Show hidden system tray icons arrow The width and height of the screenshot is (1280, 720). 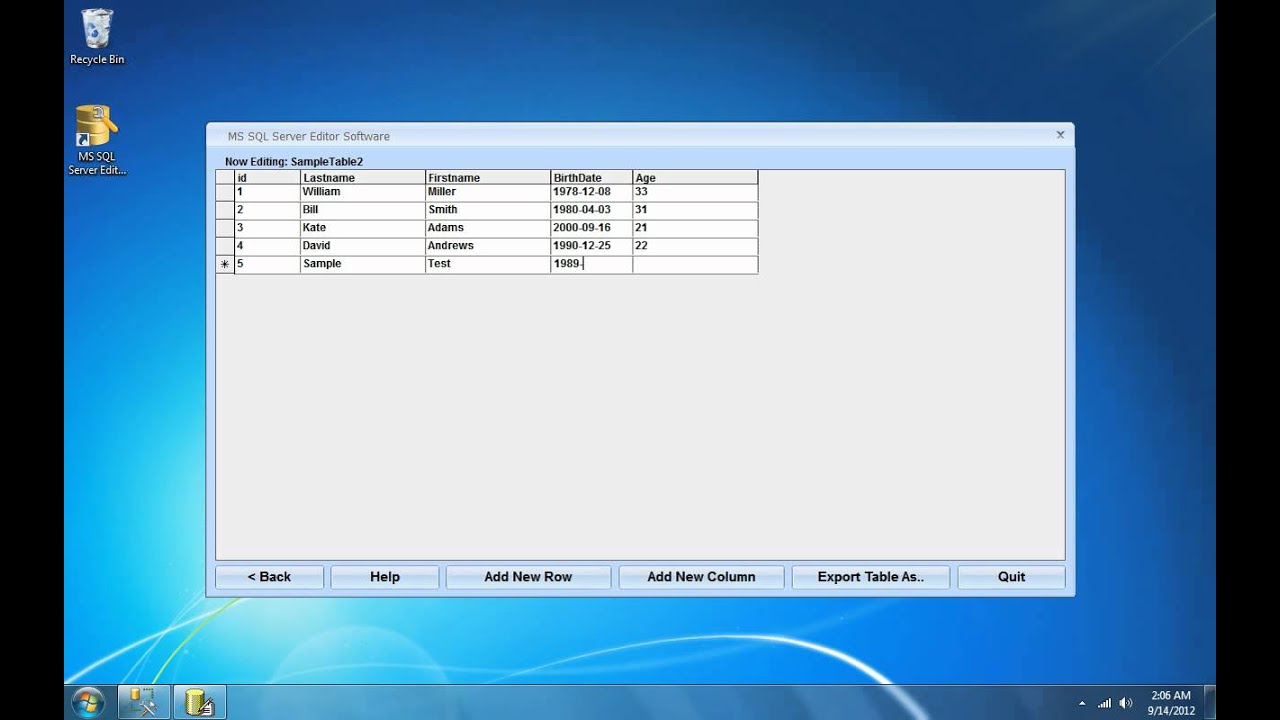coord(1082,703)
